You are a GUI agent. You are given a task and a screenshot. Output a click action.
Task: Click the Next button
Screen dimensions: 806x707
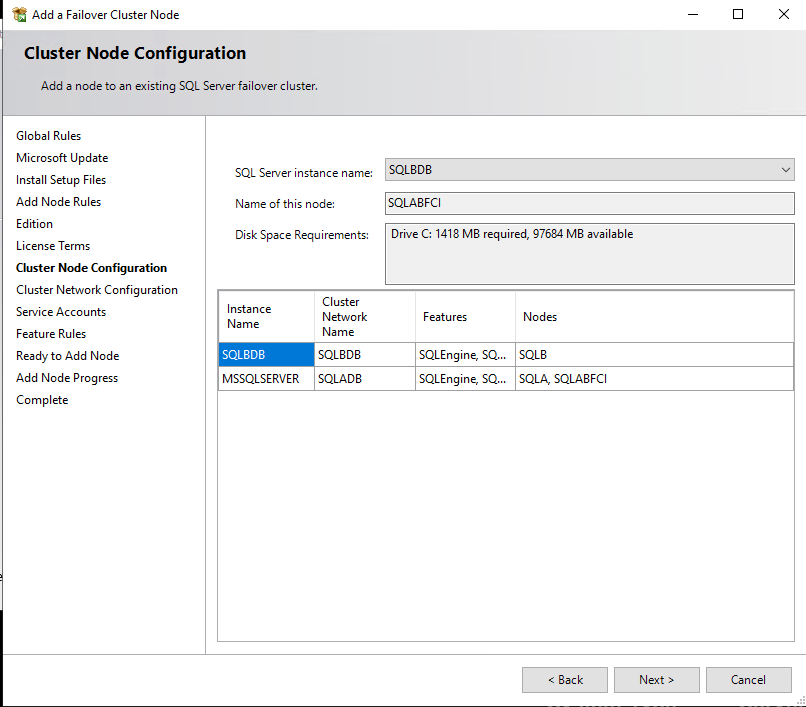tap(656, 680)
